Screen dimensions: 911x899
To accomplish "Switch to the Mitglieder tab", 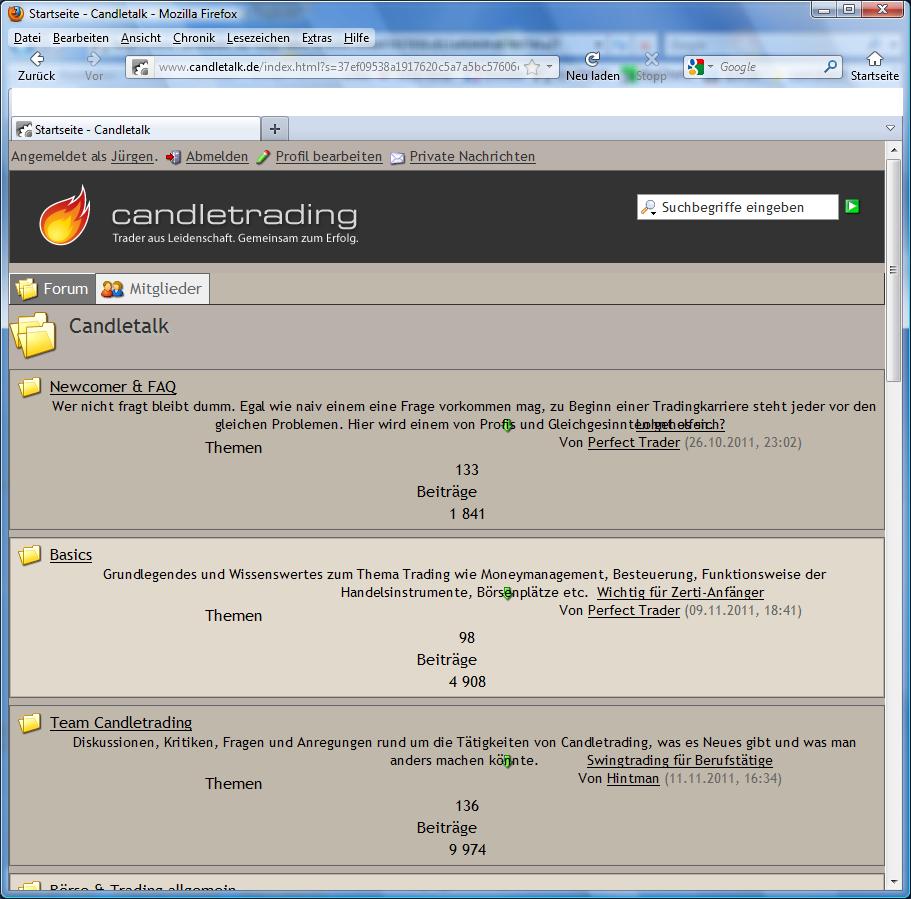I will point(152,289).
